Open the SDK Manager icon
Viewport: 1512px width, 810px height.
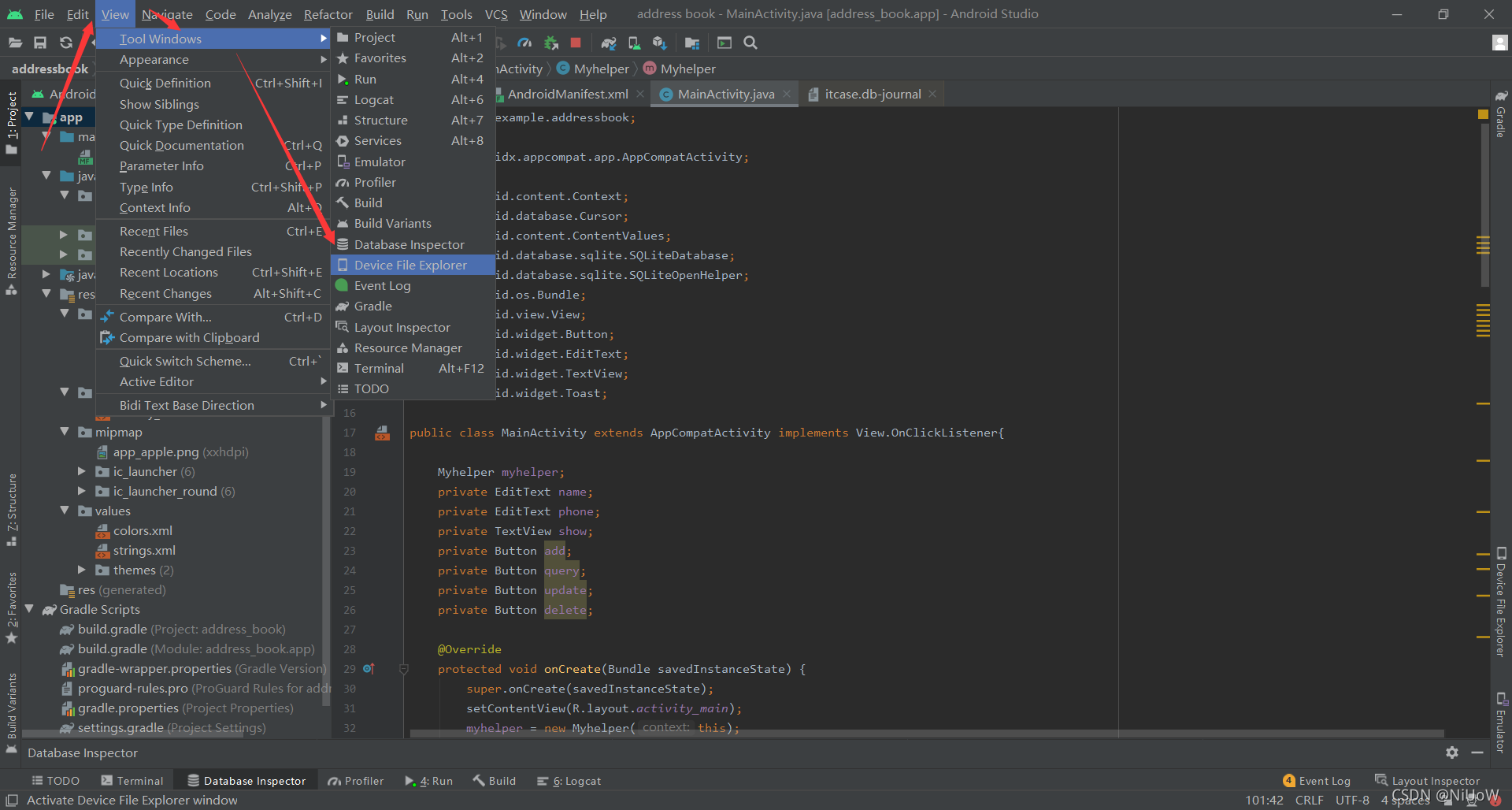(660, 43)
